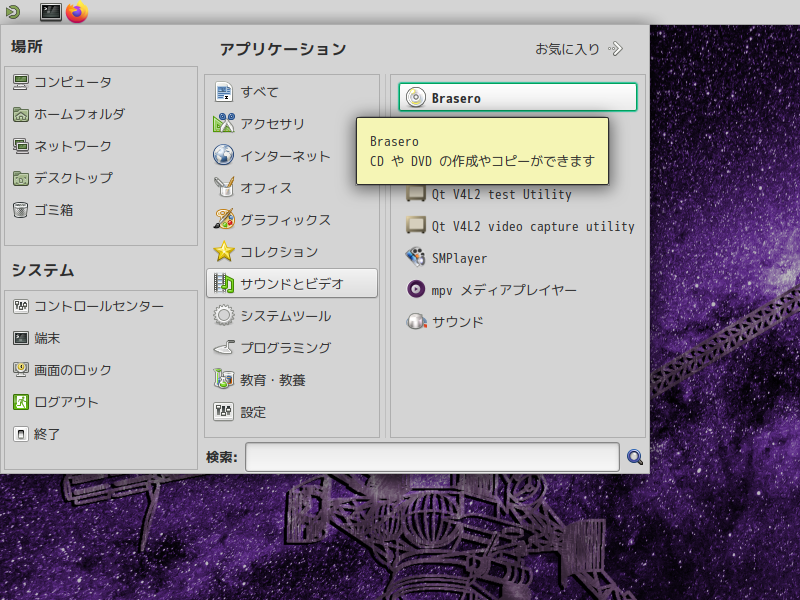The width and height of the screenshot is (800, 600).
Task: Select the プログラミング category
Action: (292, 347)
